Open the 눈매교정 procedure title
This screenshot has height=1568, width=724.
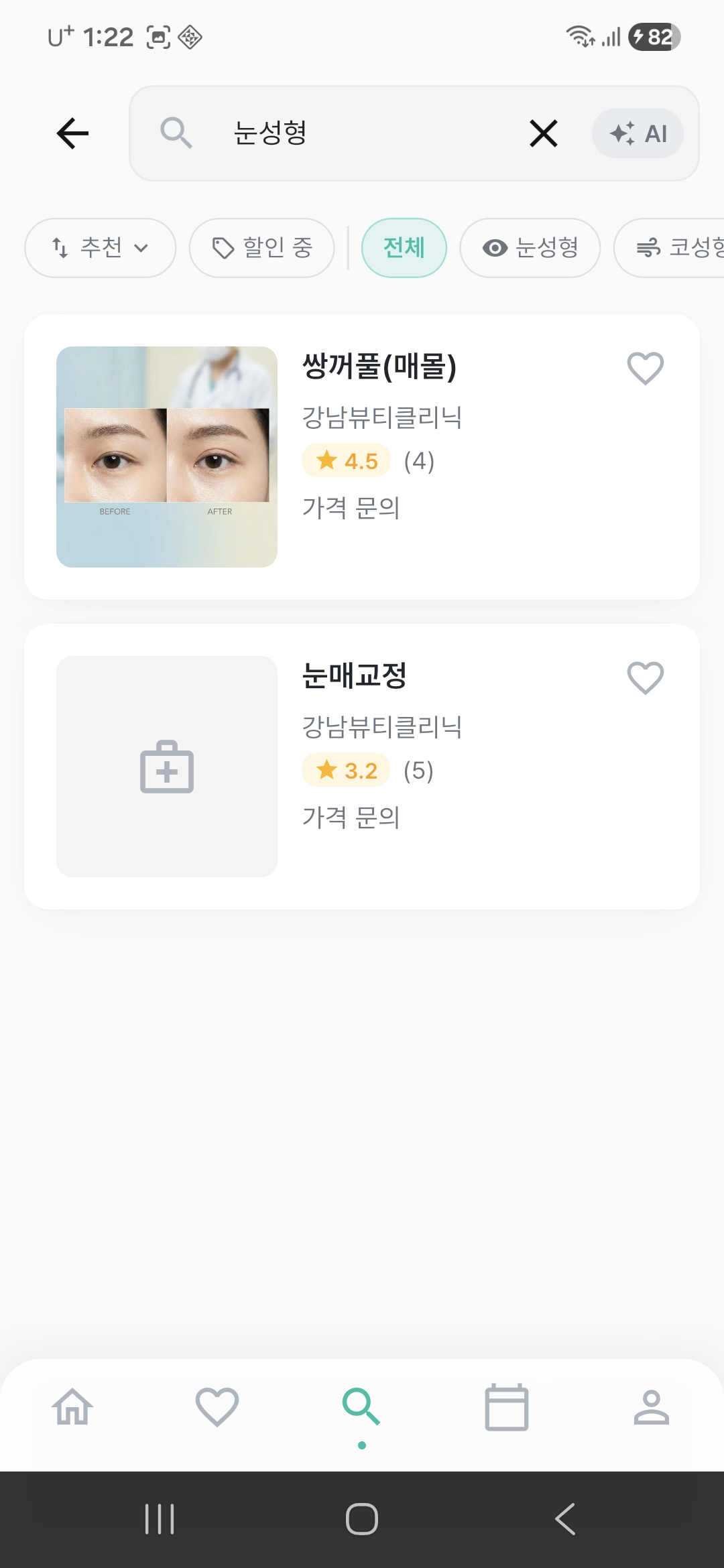coord(355,675)
